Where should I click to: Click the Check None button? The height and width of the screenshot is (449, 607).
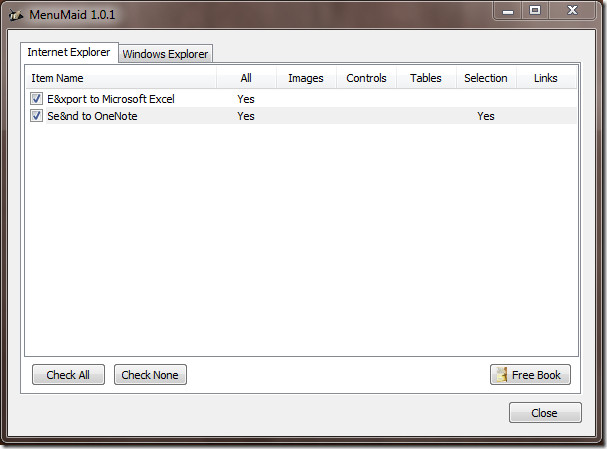[x=150, y=375]
